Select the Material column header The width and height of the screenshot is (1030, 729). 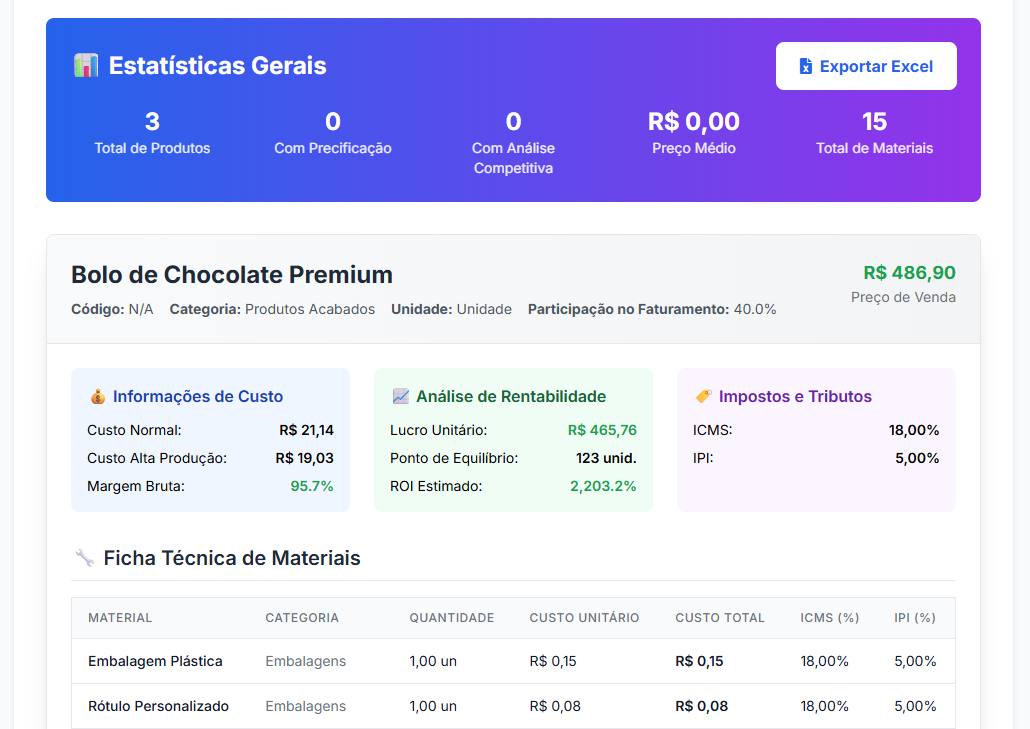coord(120,617)
